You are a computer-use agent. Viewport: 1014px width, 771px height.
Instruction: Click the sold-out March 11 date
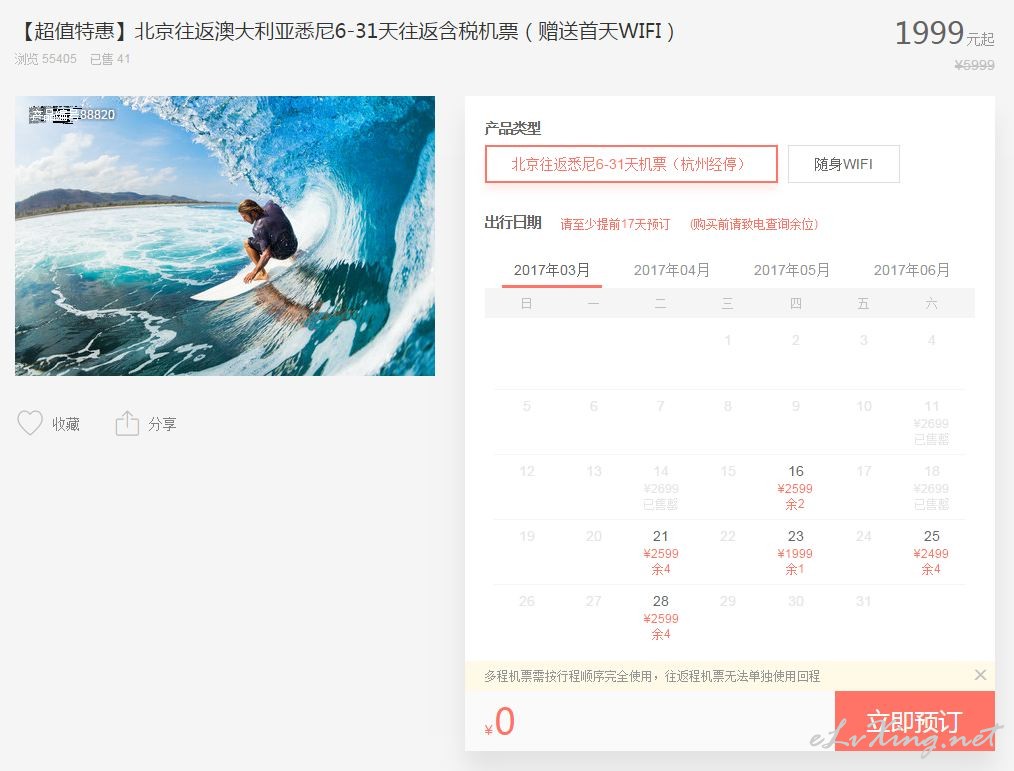click(931, 422)
